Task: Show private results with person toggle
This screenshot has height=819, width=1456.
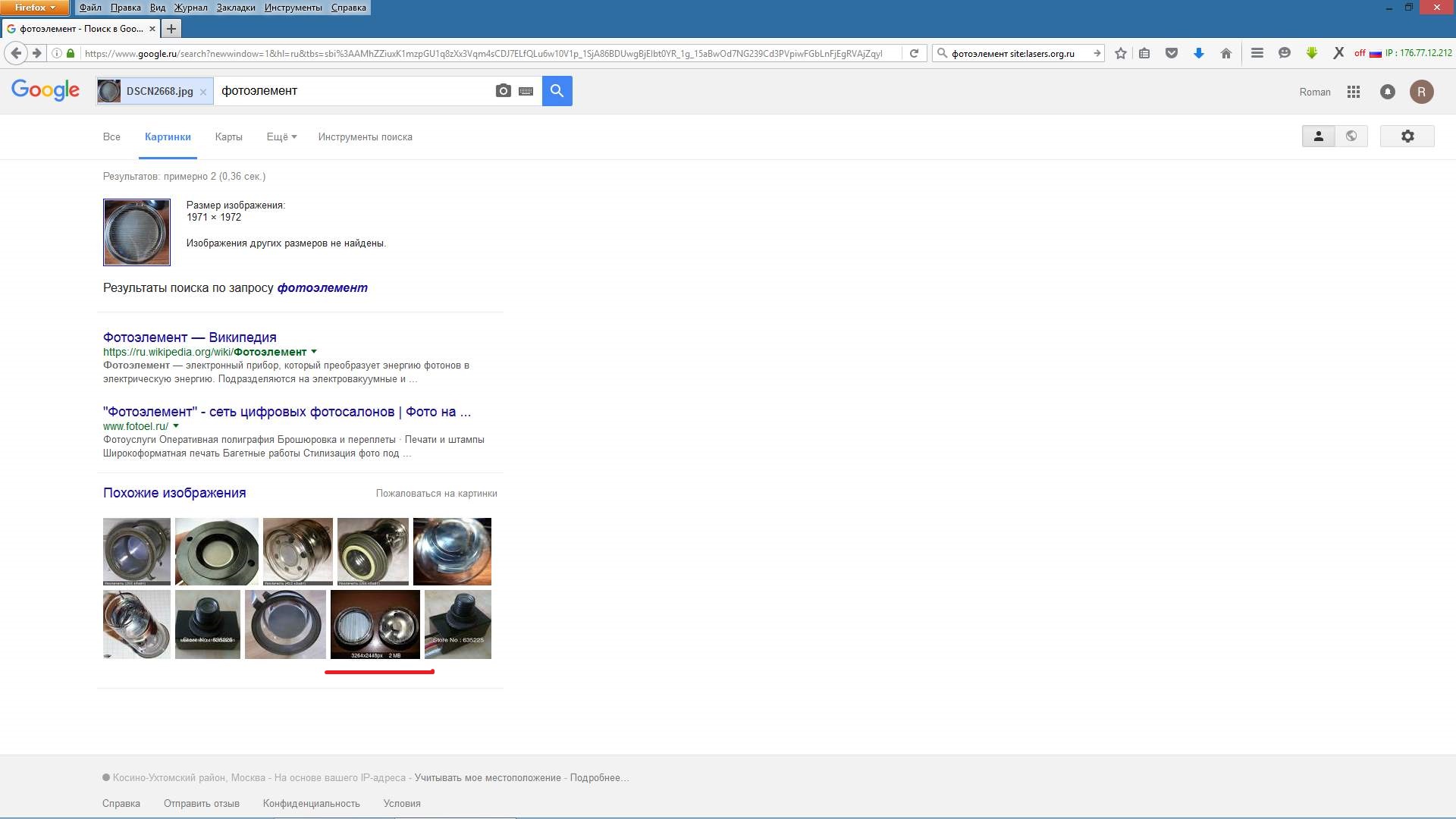Action: (1318, 136)
